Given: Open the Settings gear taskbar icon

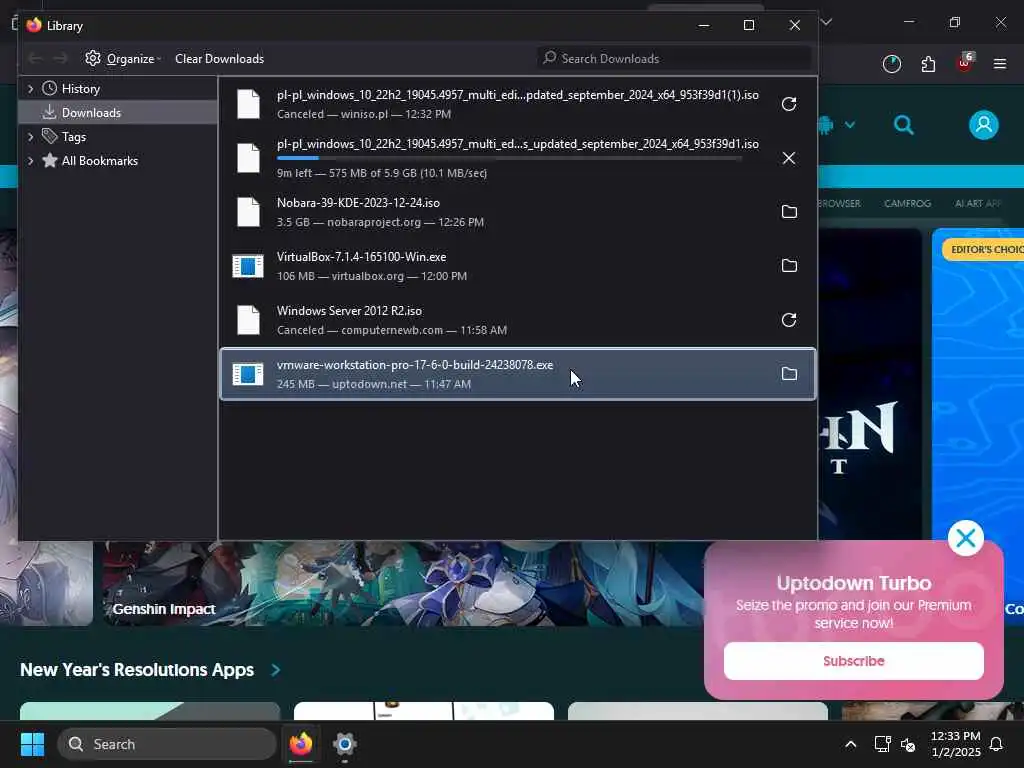Looking at the screenshot, I should click(344, 744).
